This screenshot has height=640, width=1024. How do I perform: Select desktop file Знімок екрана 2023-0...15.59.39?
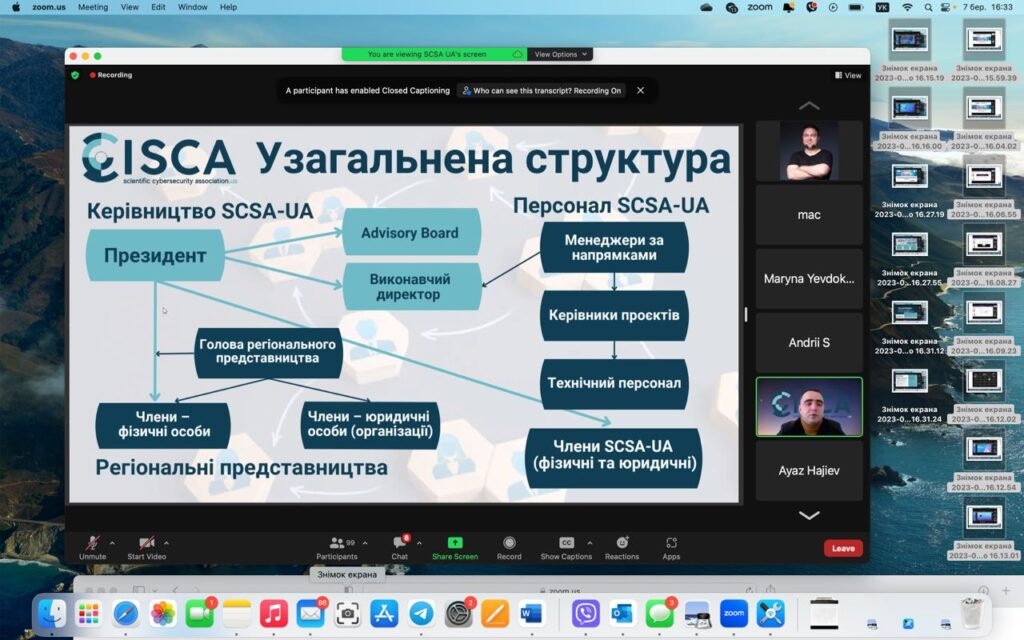(984, 50)
